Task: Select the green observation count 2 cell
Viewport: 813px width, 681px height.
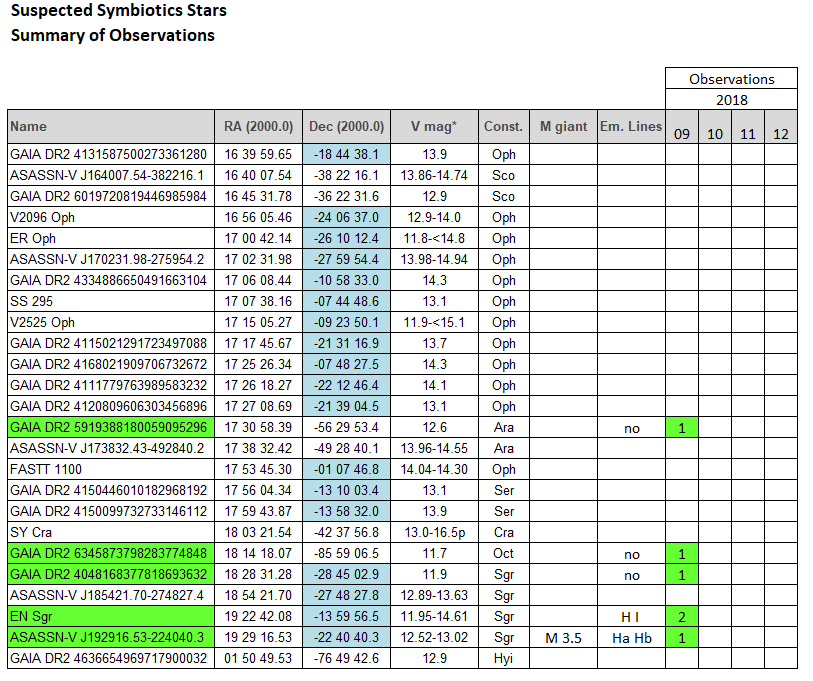Action: (682, 617)
